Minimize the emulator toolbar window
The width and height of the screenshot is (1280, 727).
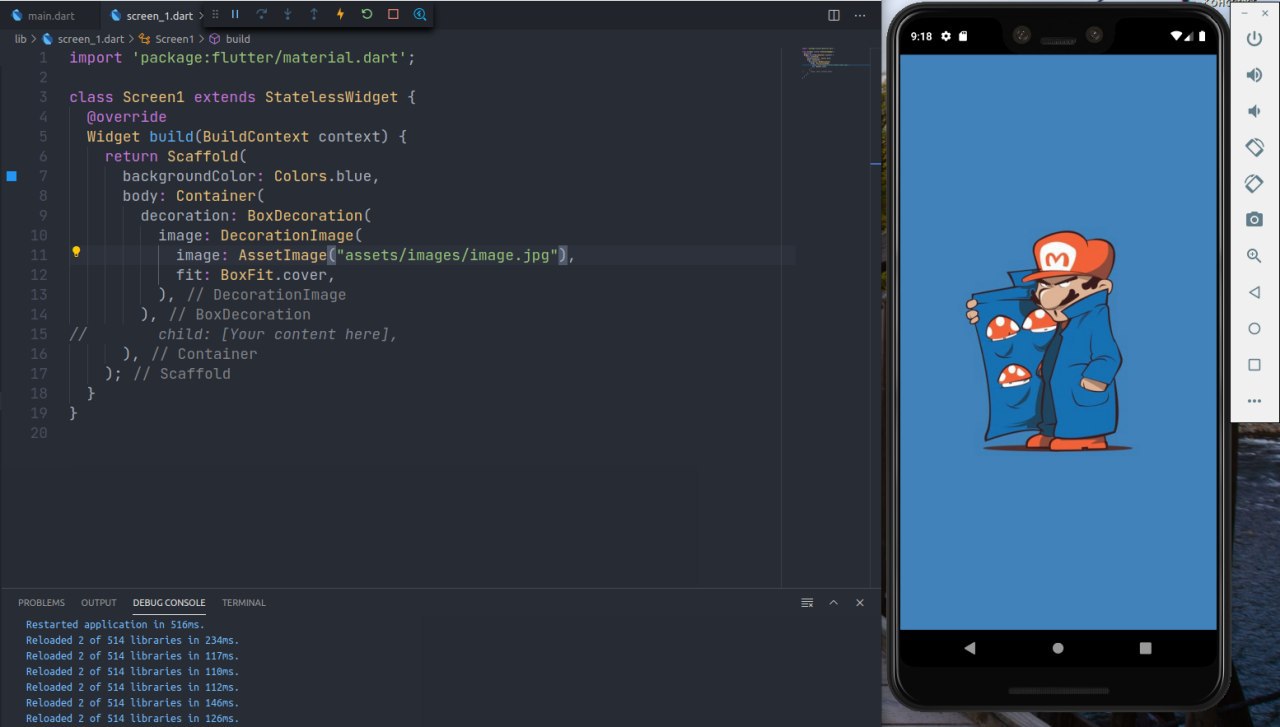(1245, 15)
